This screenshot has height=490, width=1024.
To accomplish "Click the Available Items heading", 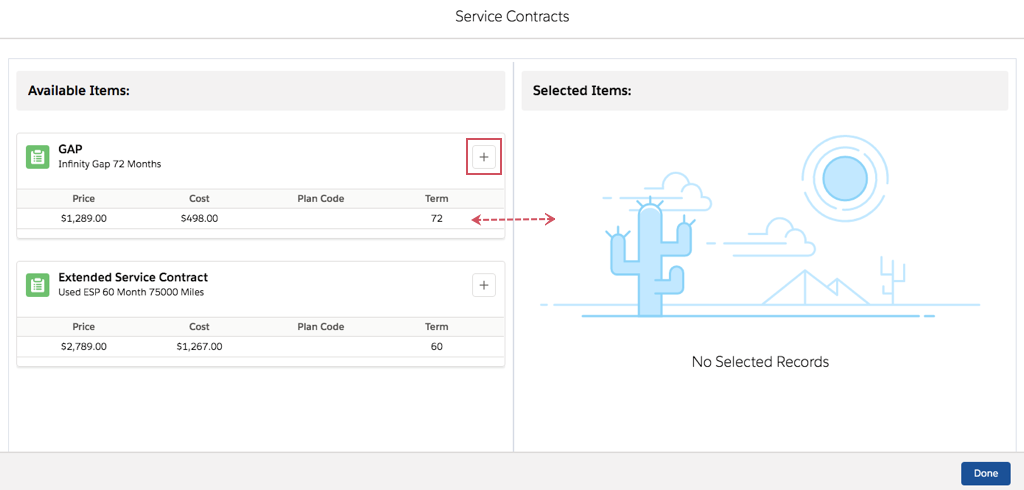I will point(79,91).
